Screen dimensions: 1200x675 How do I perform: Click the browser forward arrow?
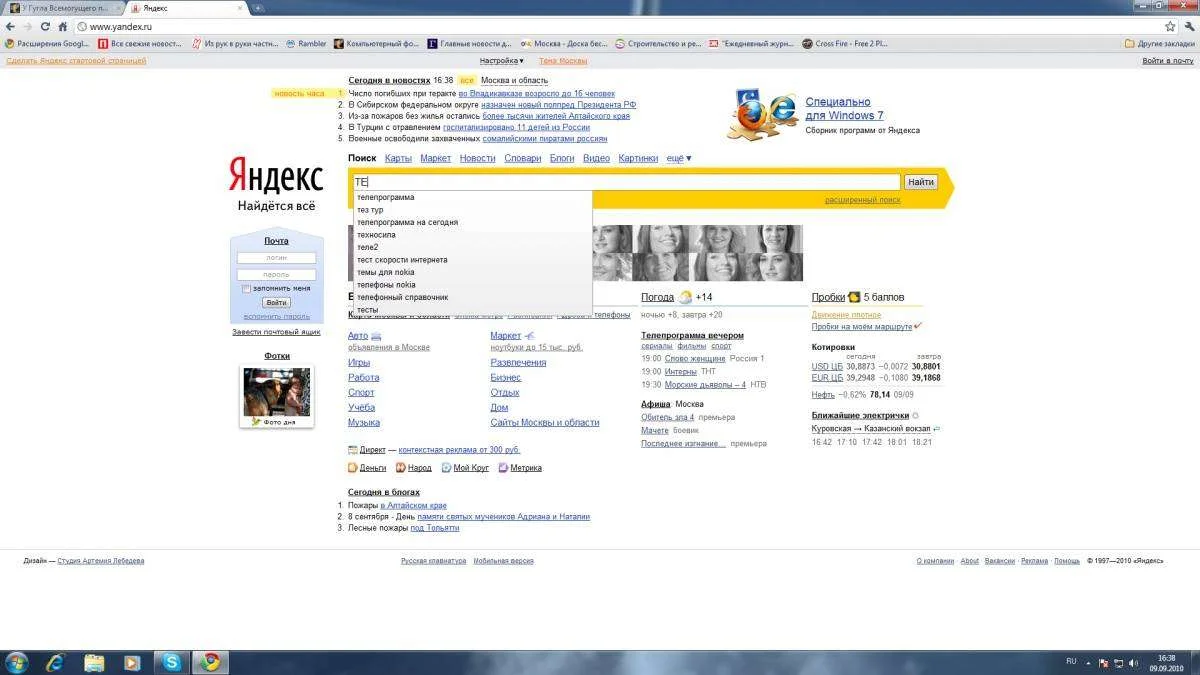28,26
